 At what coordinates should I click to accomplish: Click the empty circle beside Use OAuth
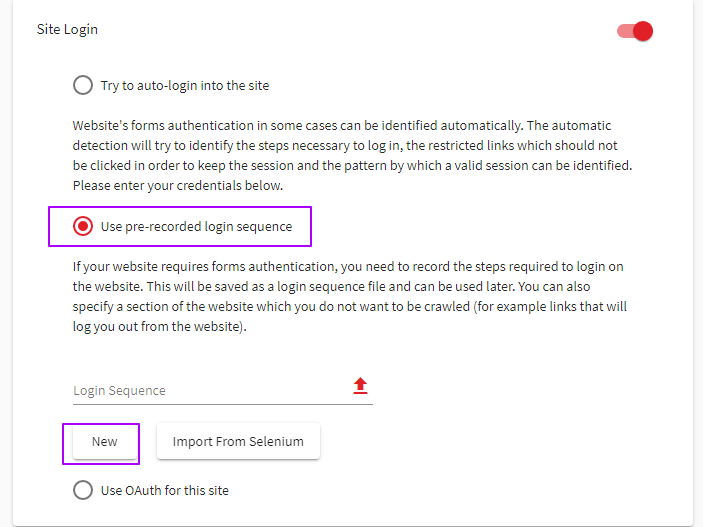pyautogui.click(x=83, y=490)
